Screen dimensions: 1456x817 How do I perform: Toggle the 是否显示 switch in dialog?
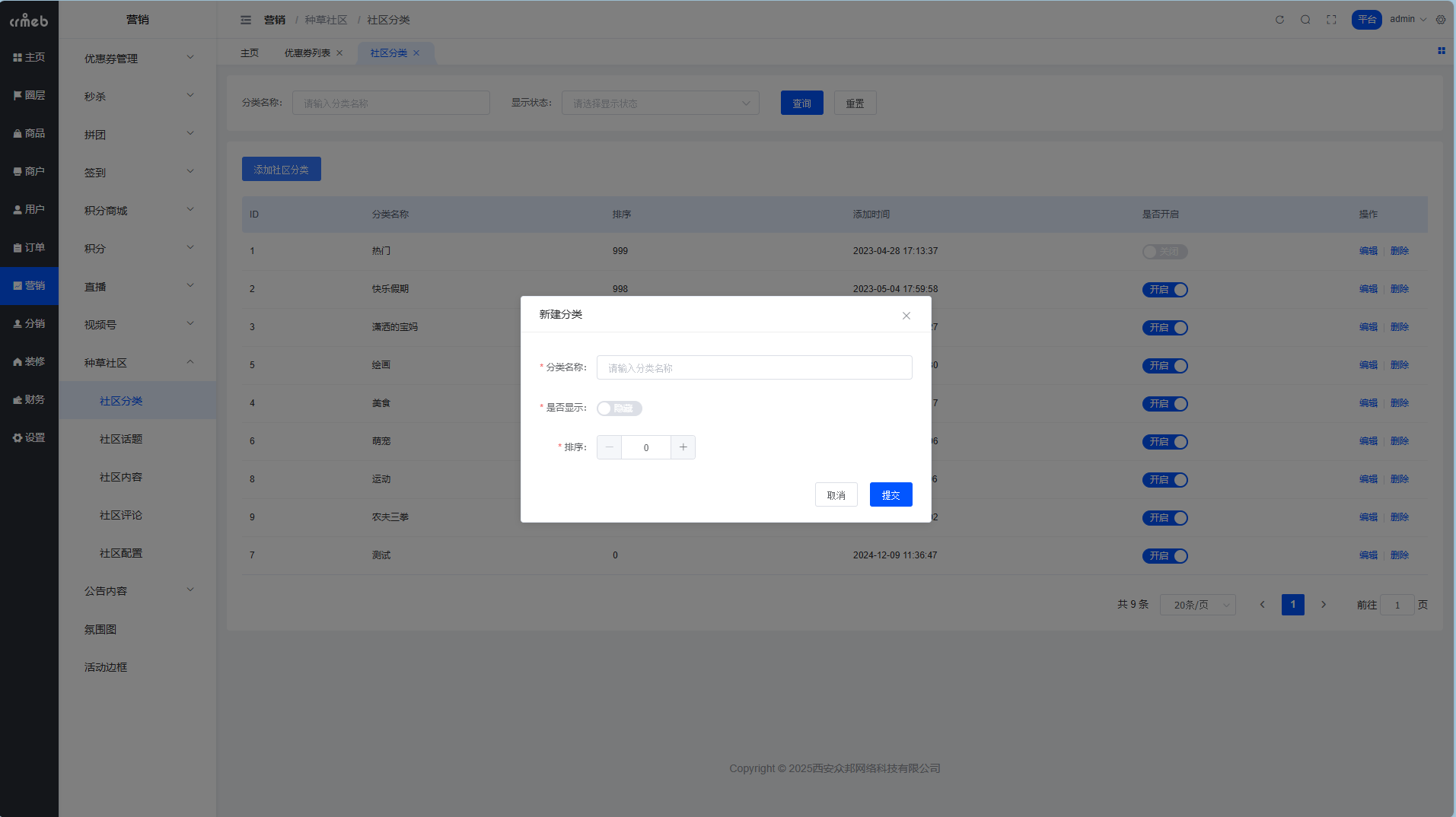click(619, 408)
